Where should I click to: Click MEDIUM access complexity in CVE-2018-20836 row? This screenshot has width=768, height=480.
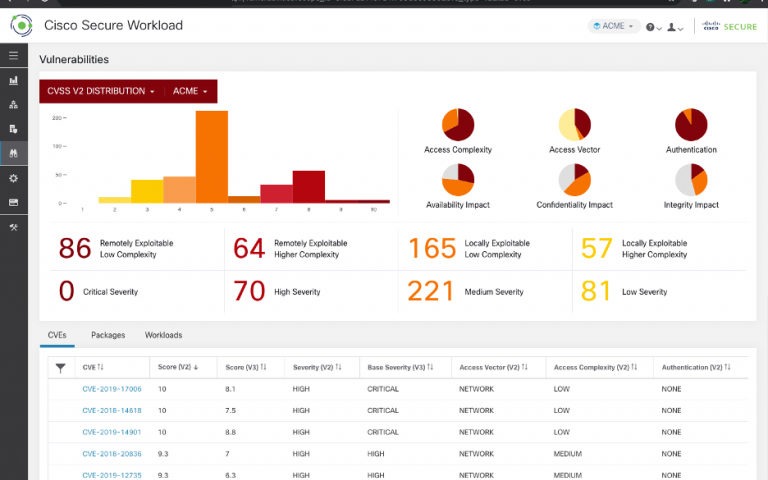pos(568,454)
